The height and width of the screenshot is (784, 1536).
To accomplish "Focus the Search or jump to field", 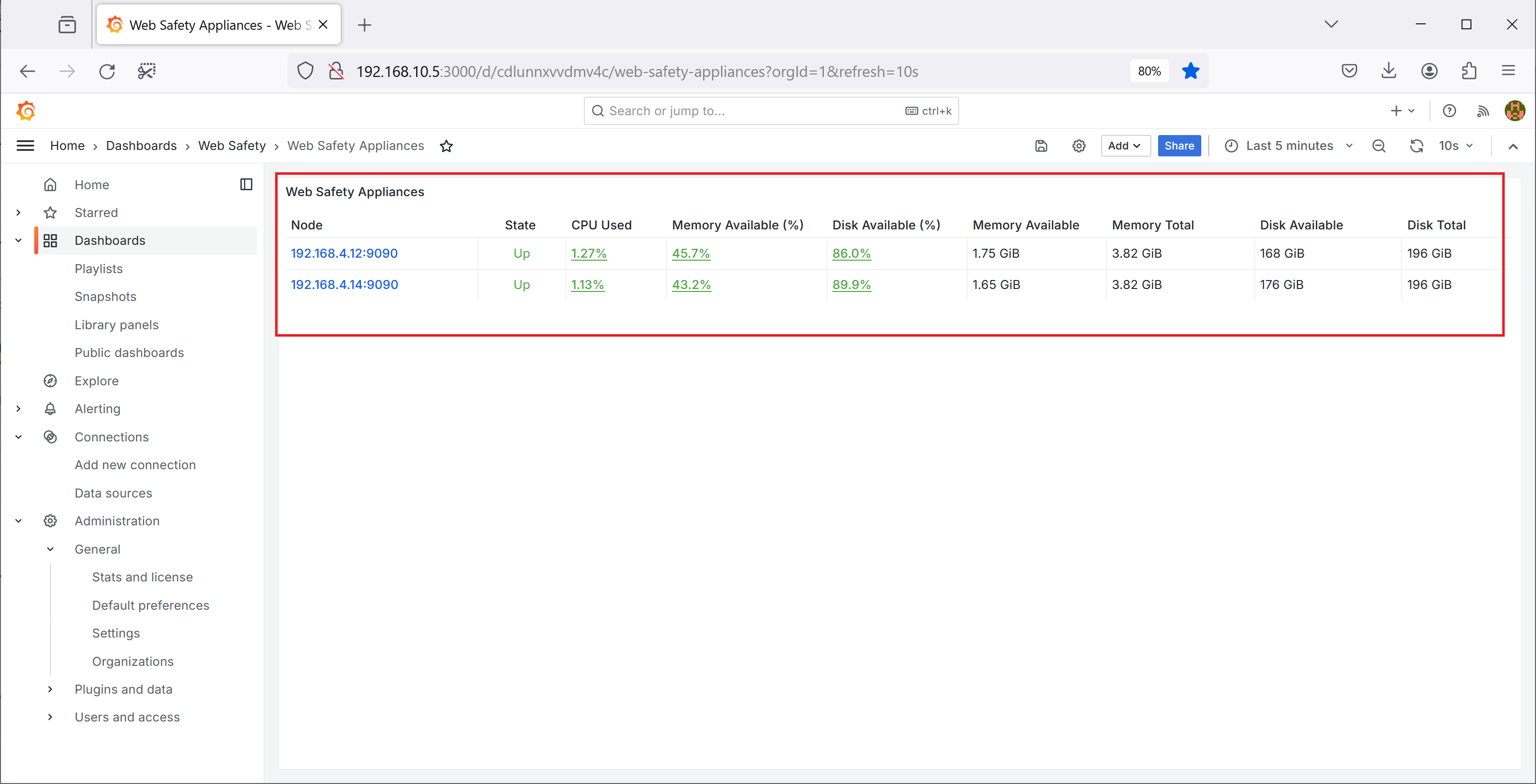I will 770,111.
